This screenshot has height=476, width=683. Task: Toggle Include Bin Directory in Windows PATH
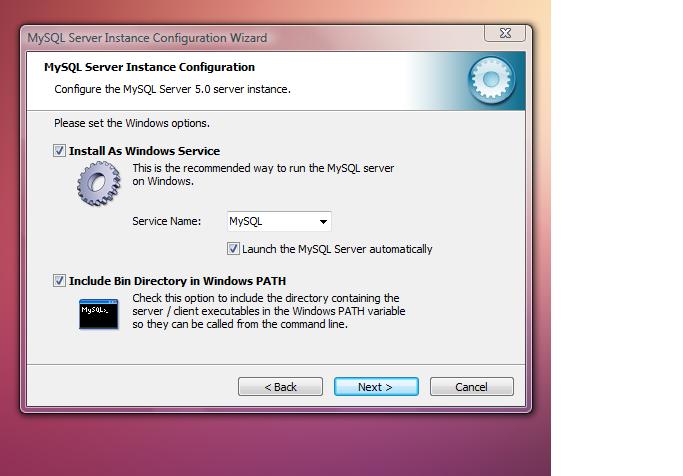pyautogui.click(x=59, y=280)
